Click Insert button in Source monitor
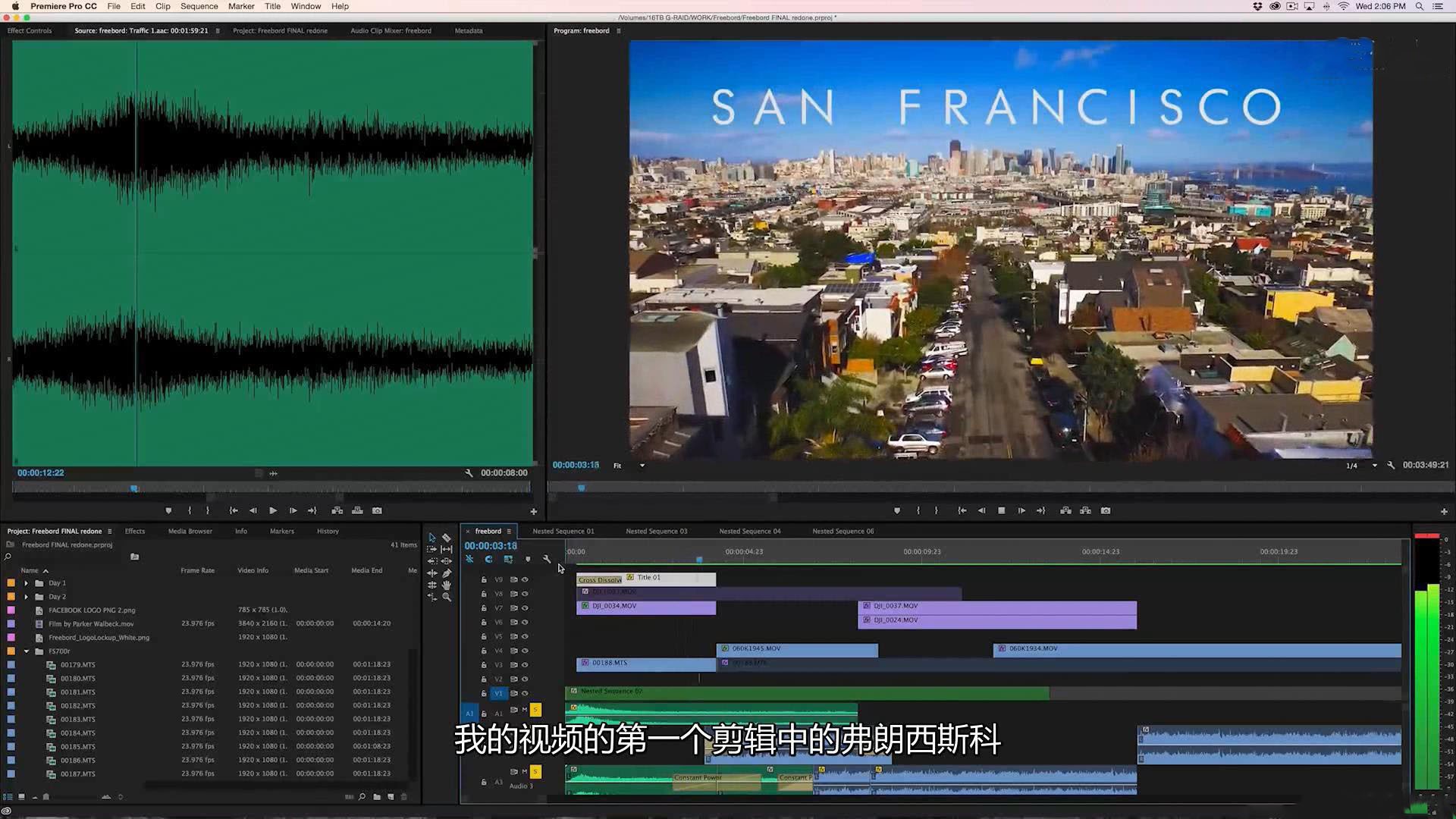 337,510
